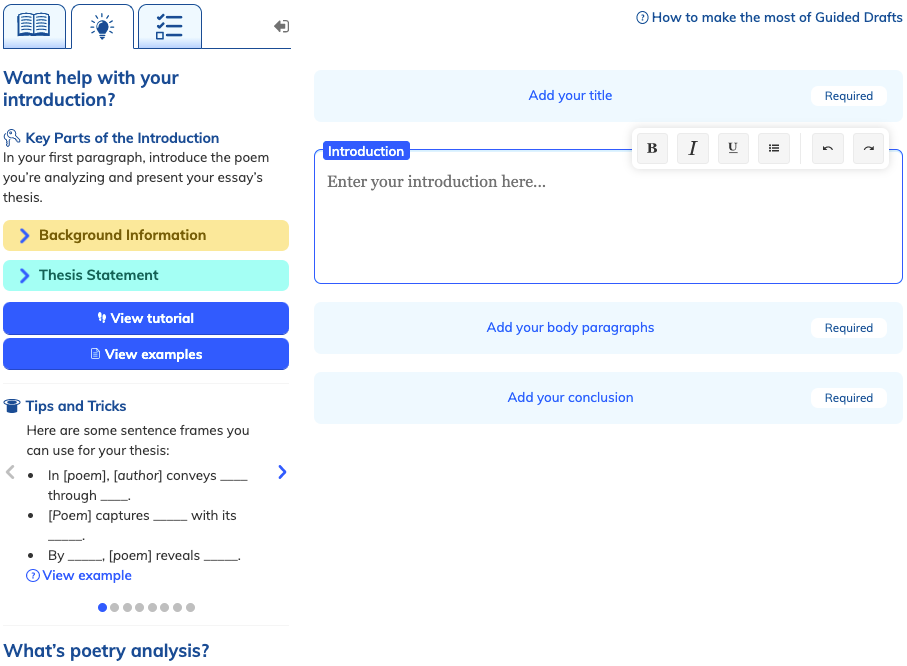Screen dimensions: 907x666
Task: Toggle italic formatting
Action: (692, 148)
